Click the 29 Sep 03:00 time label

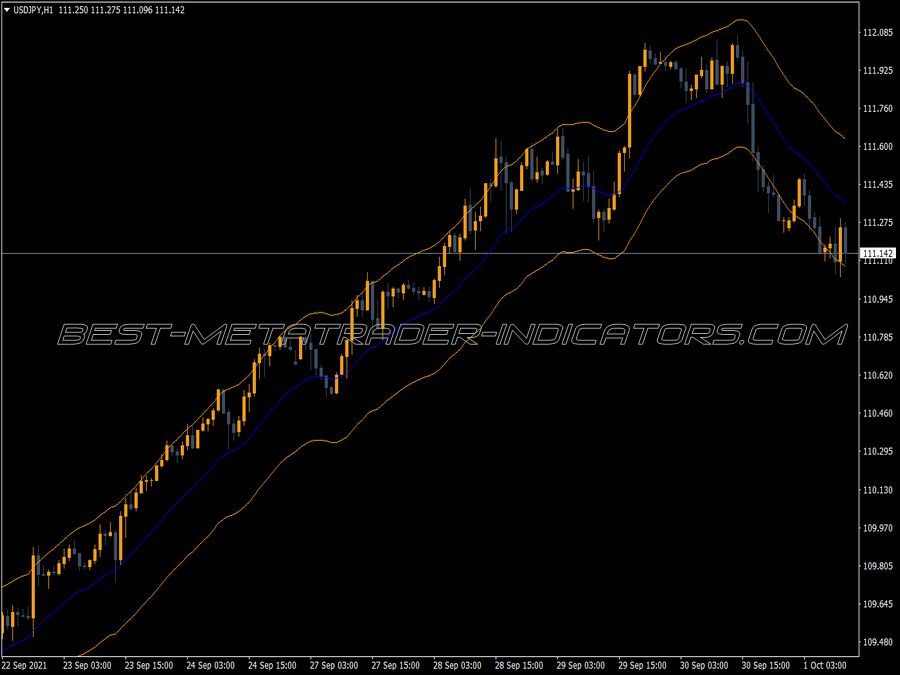click(x=580, y=666)
